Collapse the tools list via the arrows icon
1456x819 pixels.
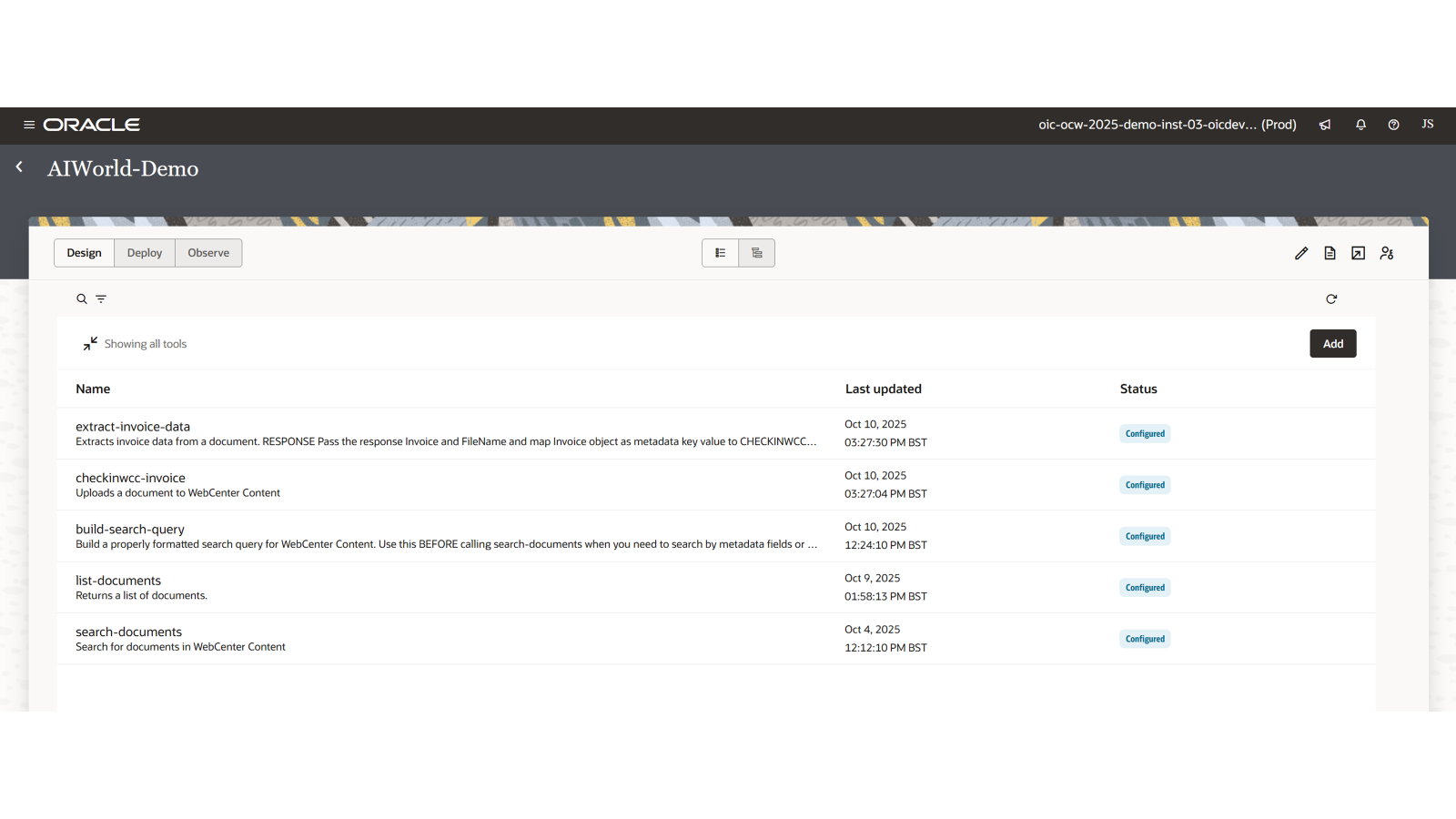(x=90, y=343)
